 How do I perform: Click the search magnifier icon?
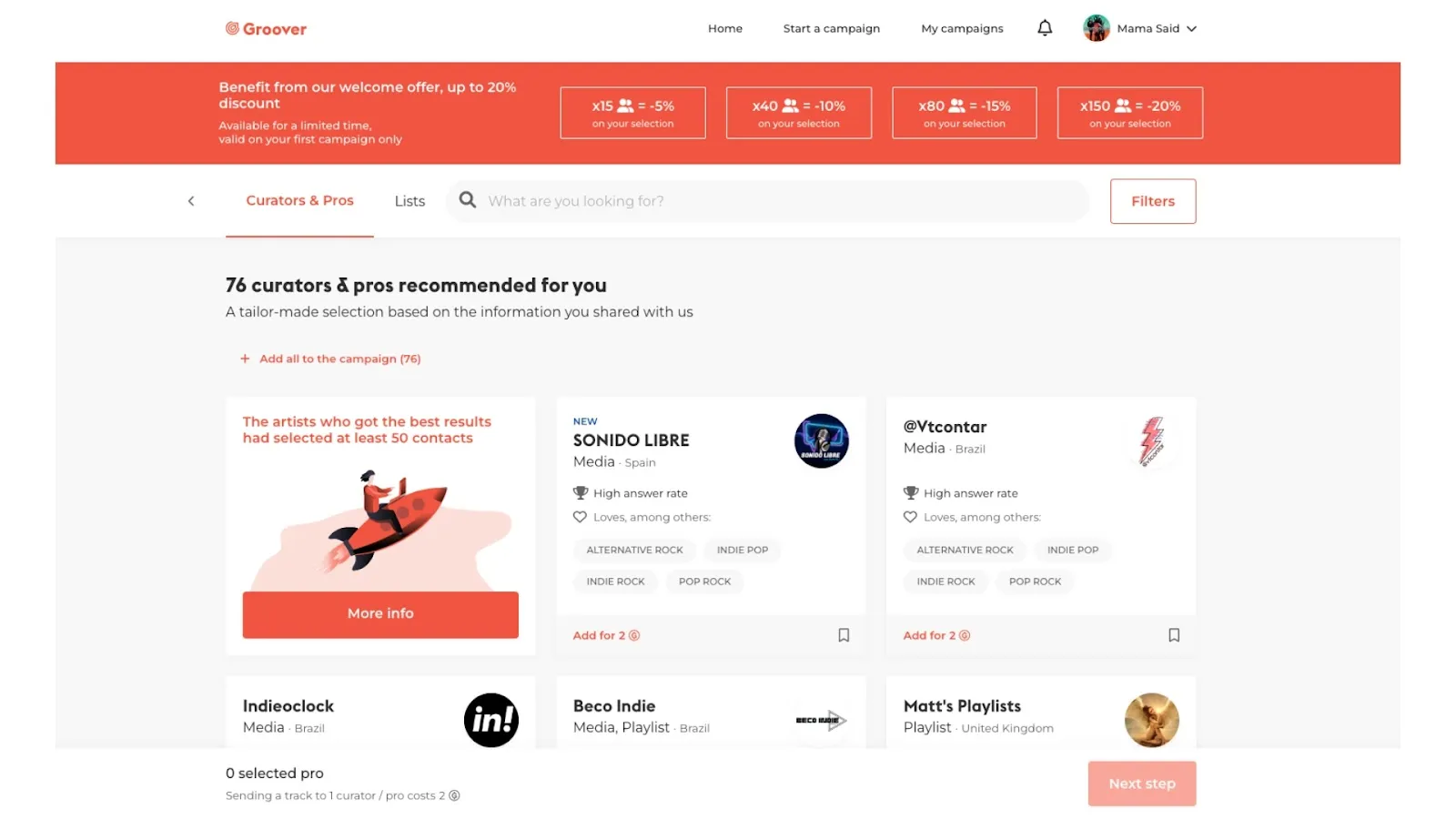tap(468, 200)
